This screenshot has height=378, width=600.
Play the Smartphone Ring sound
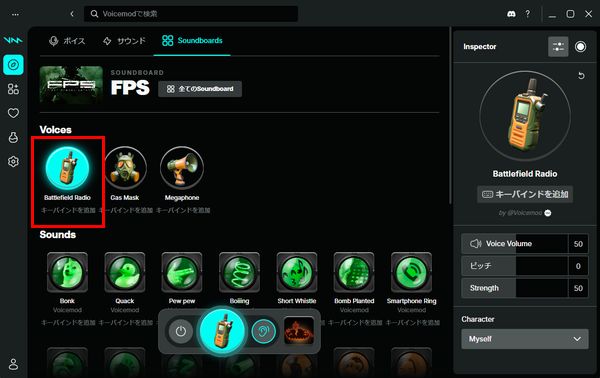click(x=411, y=272)
